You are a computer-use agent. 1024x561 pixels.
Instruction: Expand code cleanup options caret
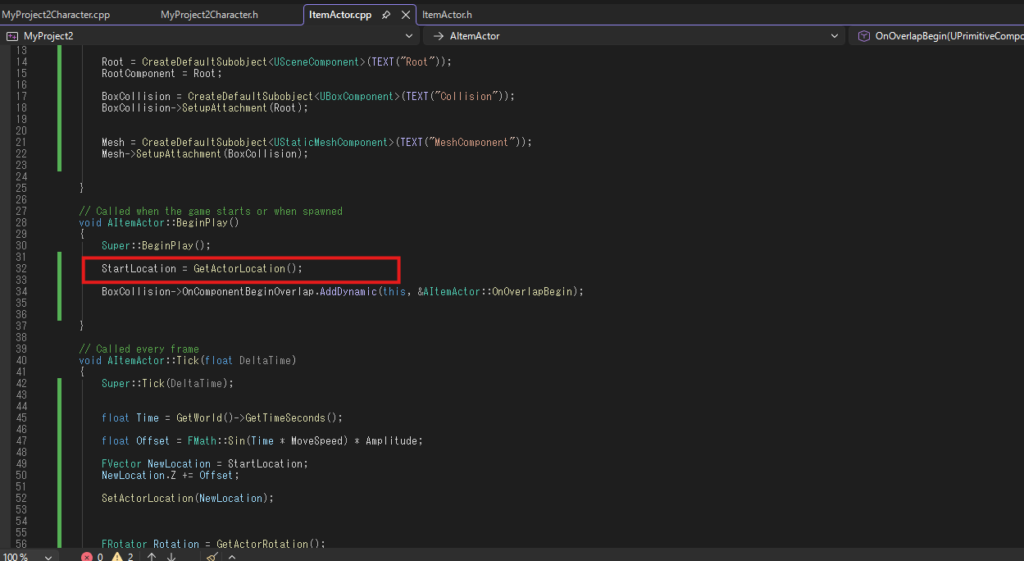[231, 555]
